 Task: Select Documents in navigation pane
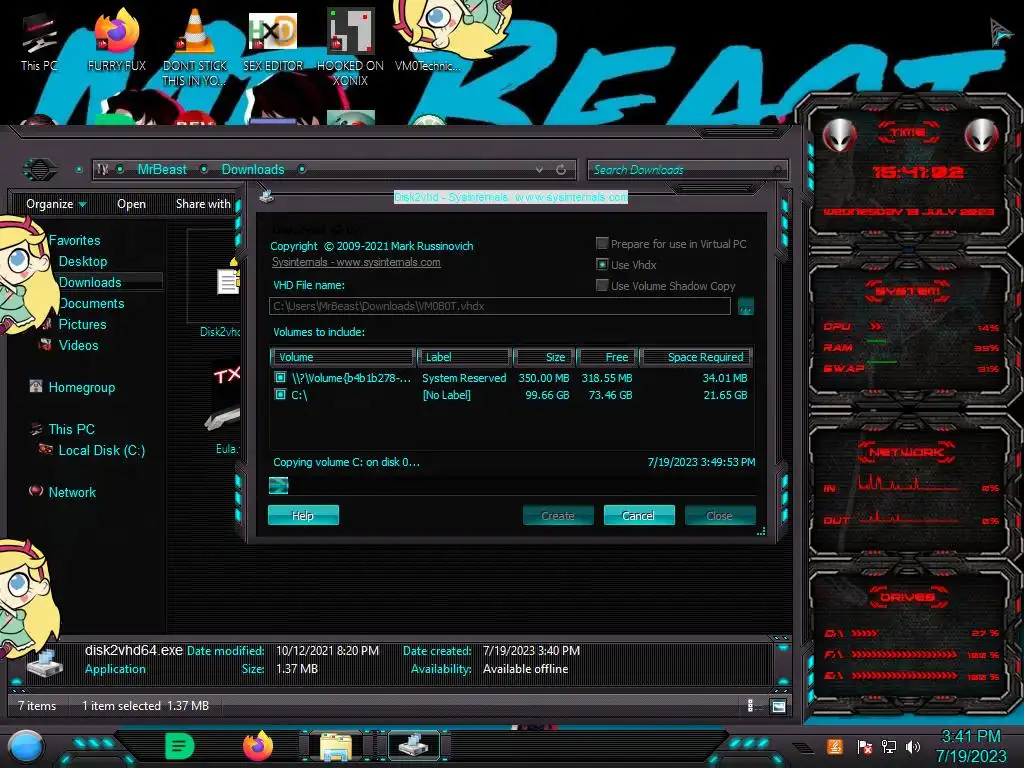pyautogui.click(x=91, y=303)
